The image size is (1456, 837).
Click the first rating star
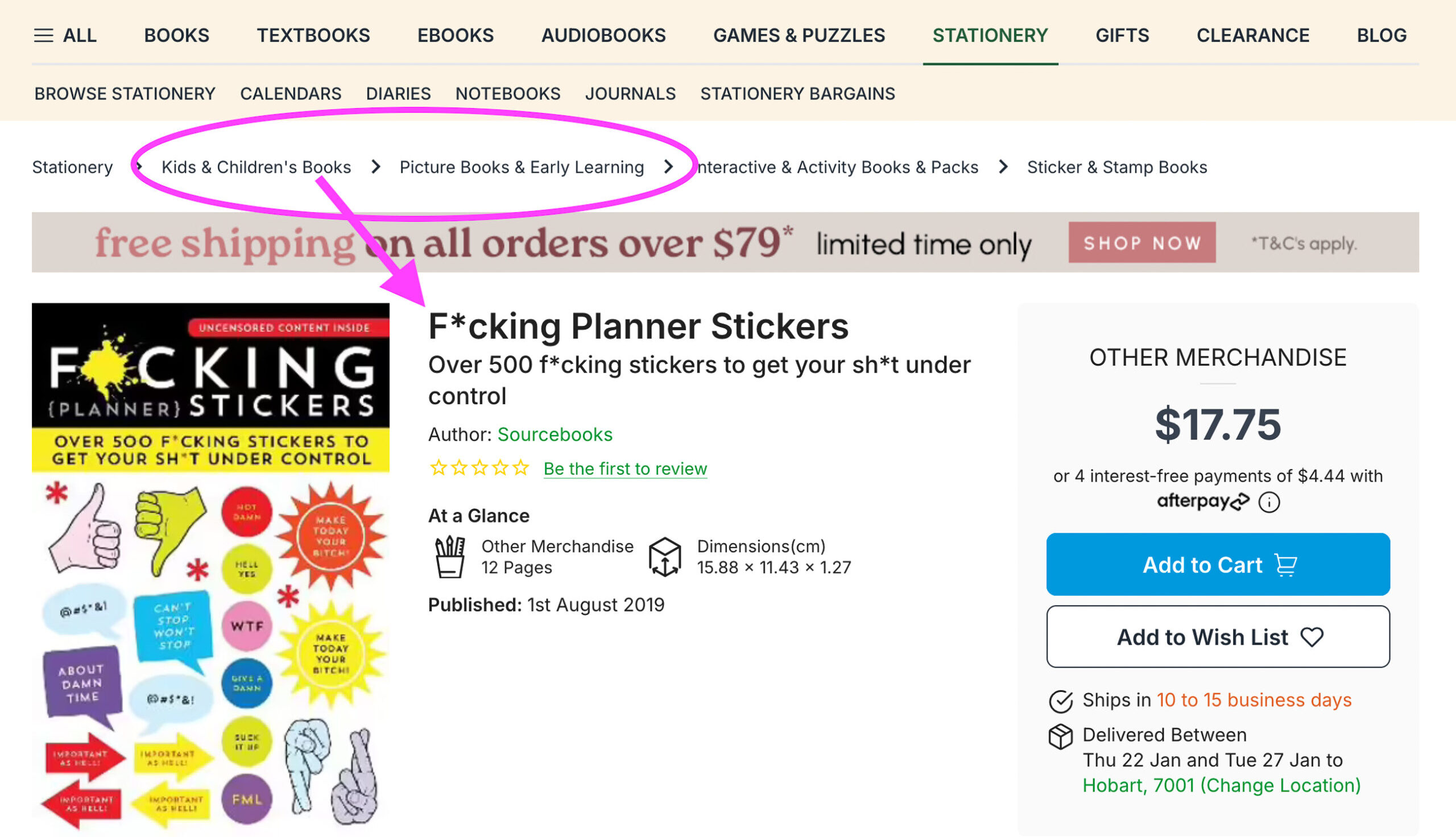tap(438, 468)
